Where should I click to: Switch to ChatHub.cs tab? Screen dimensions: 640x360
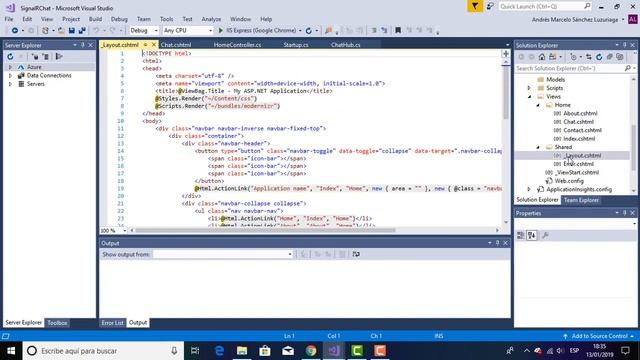coord(346,45)
